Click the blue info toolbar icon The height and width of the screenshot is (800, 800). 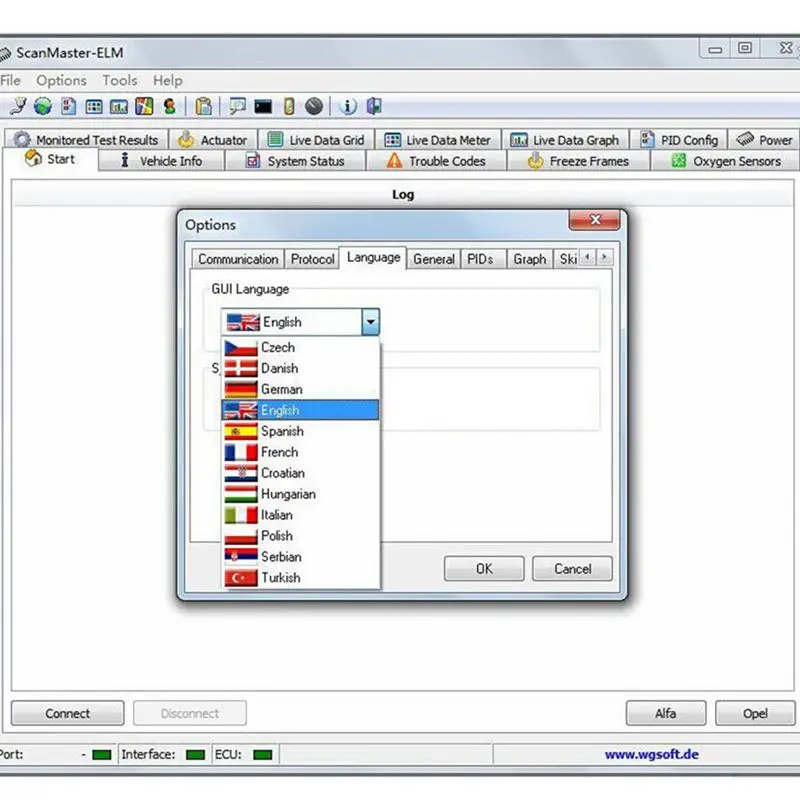tap(348, 106)
